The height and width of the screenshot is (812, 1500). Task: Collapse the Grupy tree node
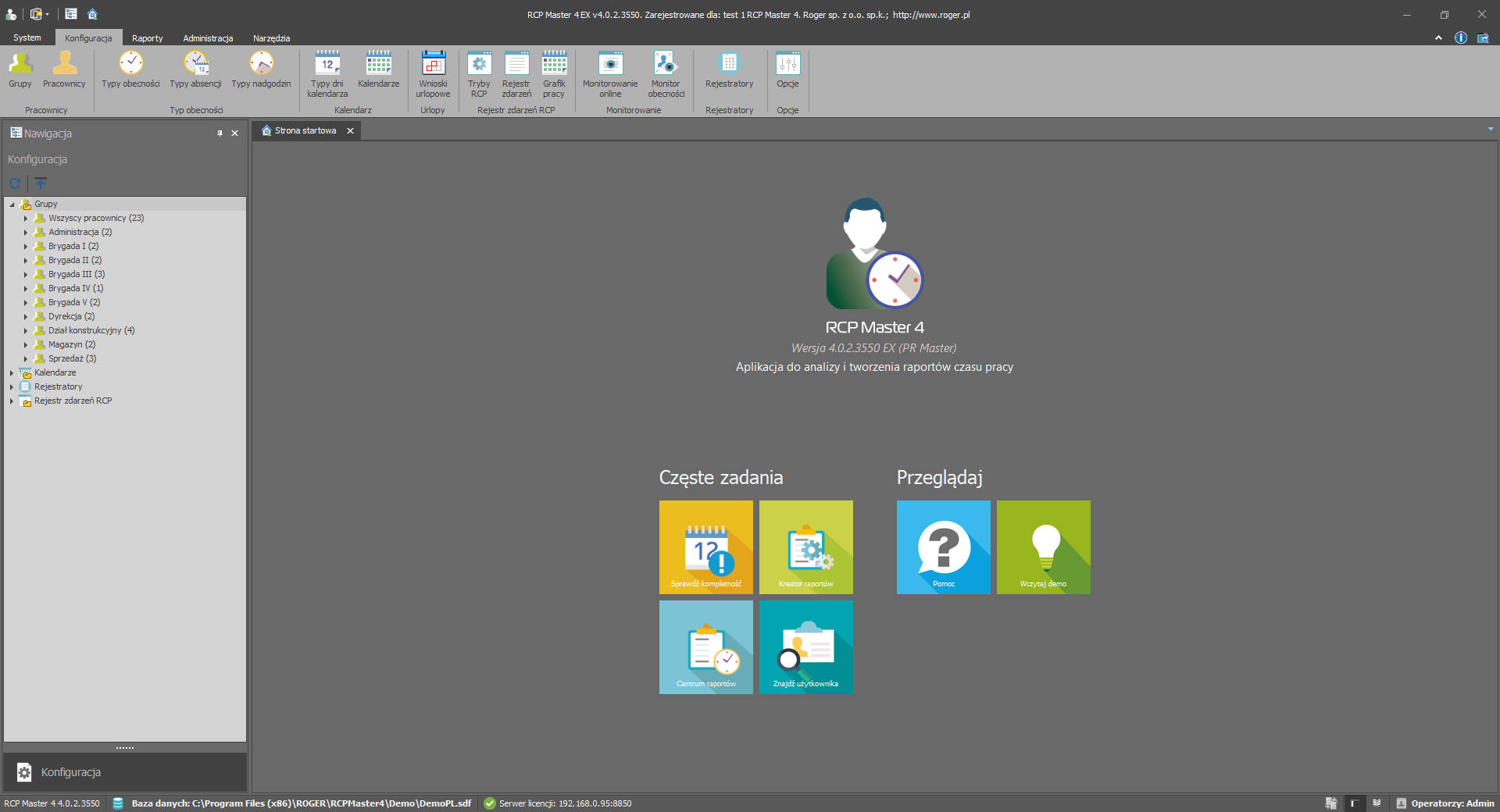pos(12,205)
